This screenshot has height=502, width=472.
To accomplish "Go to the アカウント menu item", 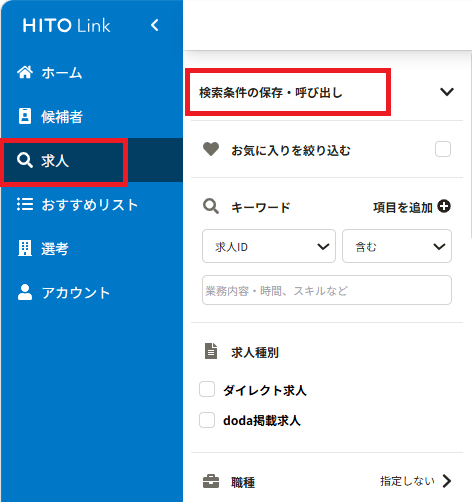I will (64, 292).
